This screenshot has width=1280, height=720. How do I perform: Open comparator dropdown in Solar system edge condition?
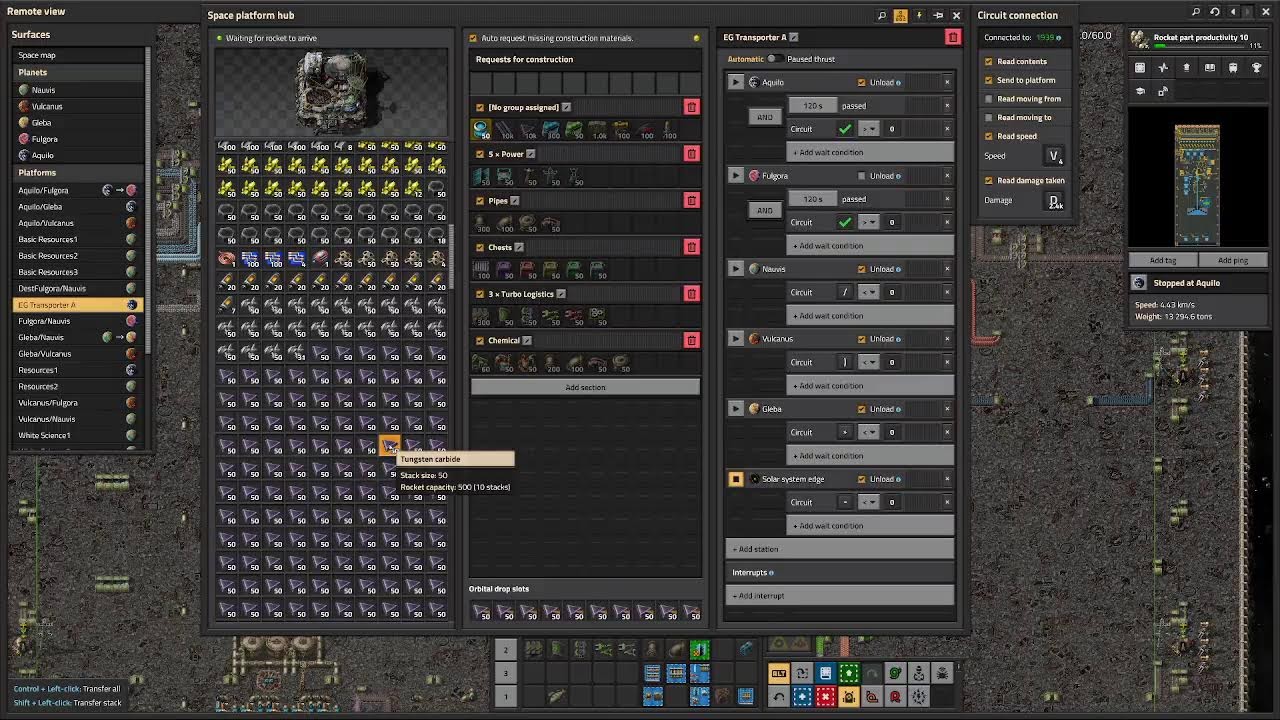(868, 502)
